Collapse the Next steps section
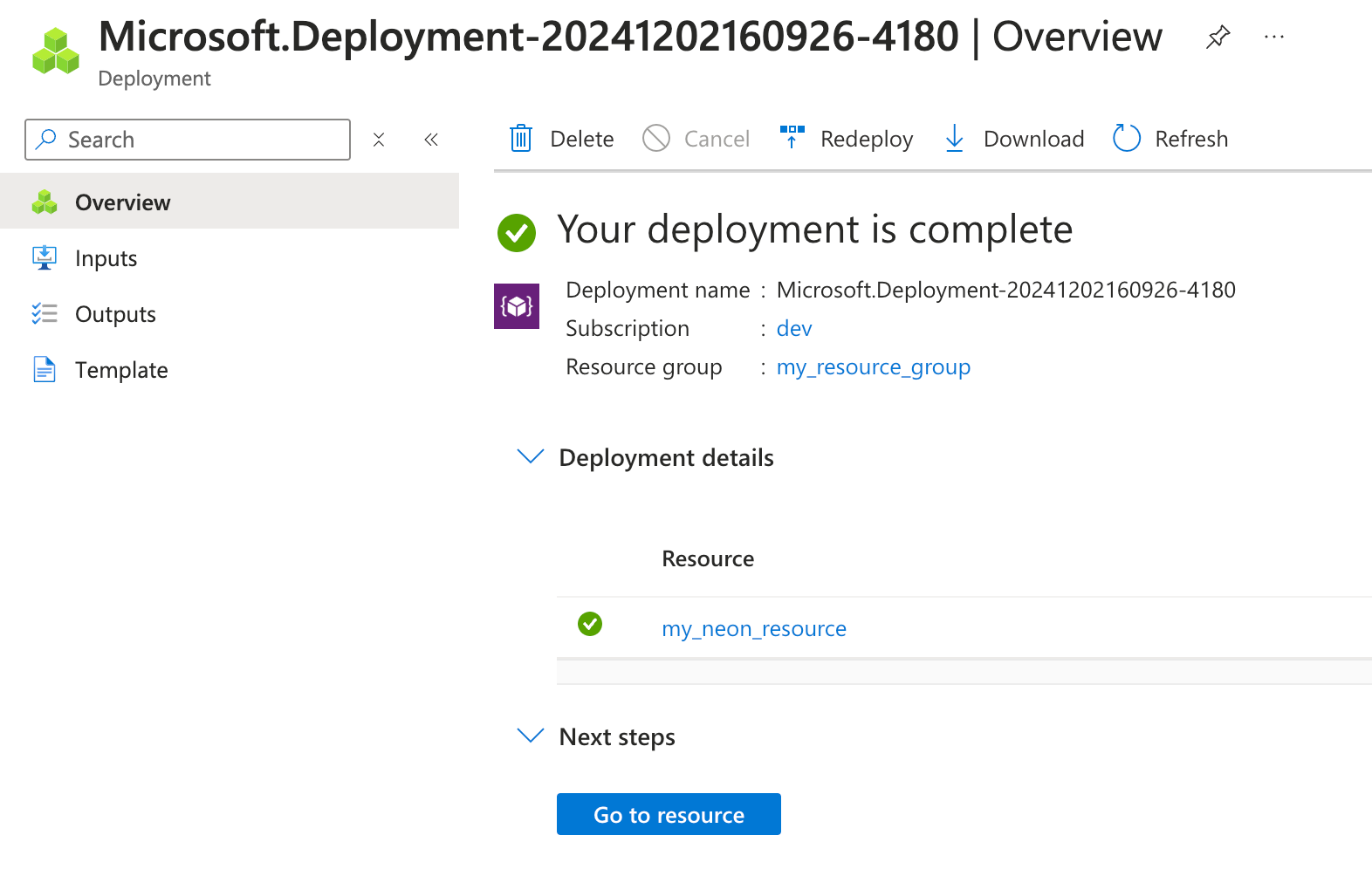1372x883 pixels. click(x=531, y=736)
